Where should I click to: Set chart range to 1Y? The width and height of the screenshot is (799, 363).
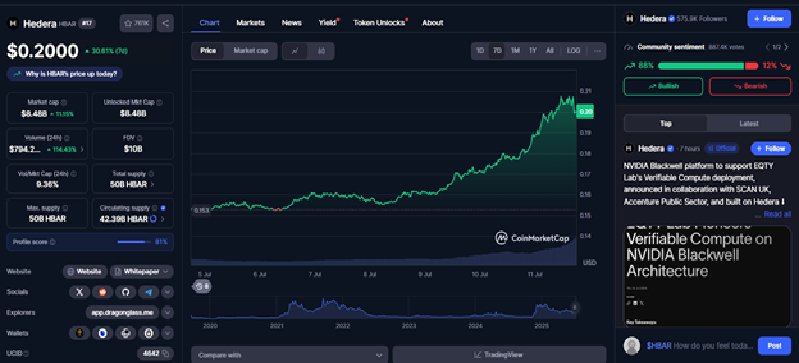532,51
